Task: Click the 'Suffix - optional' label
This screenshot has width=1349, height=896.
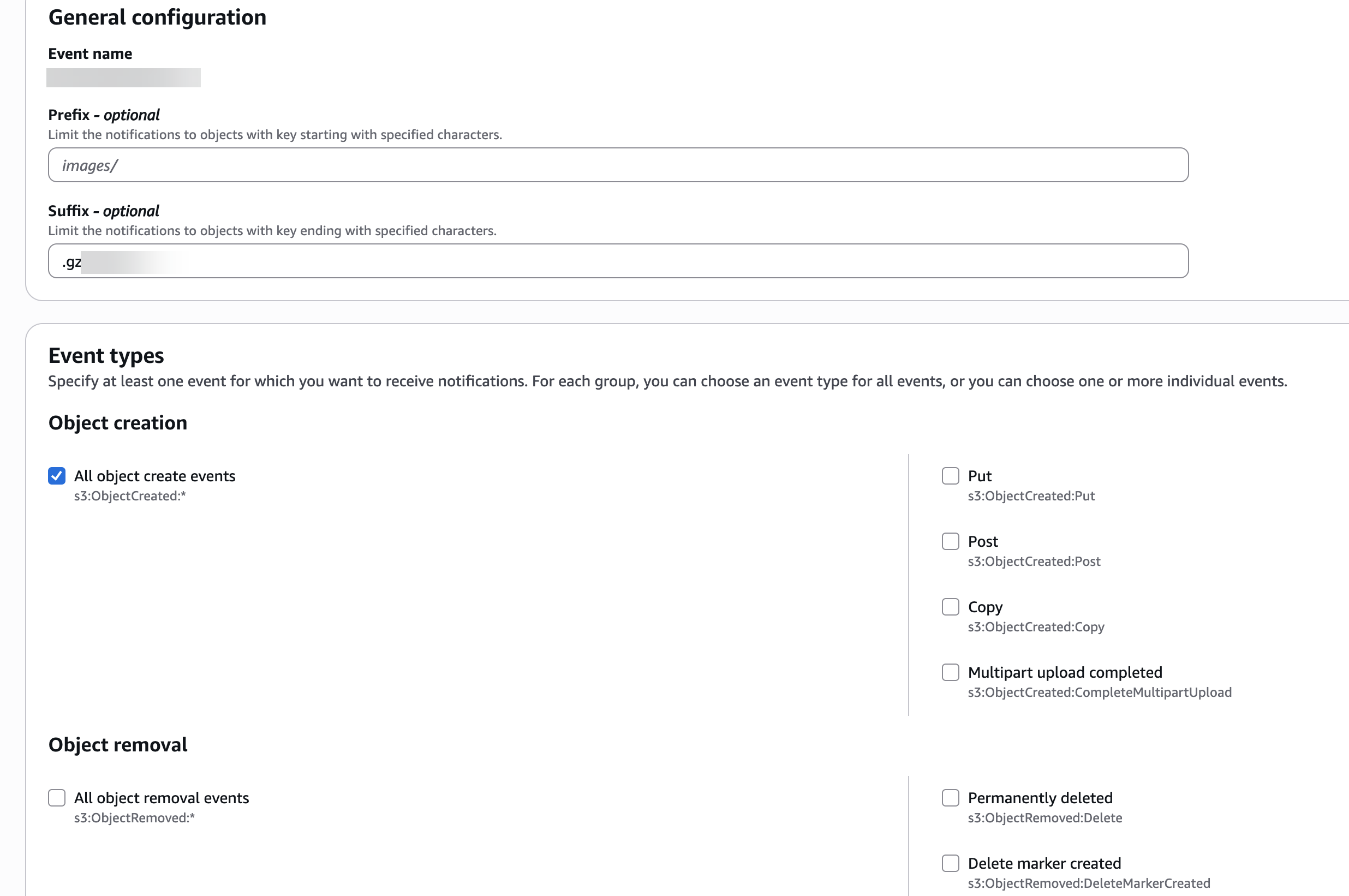Action: [104, 211]
